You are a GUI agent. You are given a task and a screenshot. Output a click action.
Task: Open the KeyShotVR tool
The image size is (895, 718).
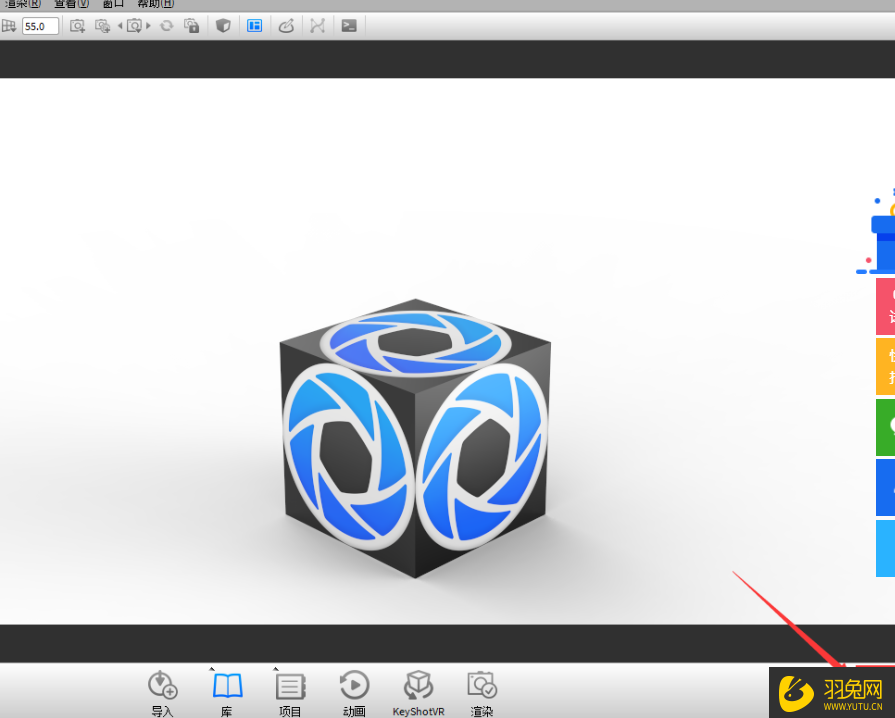(x=418, y=693)
